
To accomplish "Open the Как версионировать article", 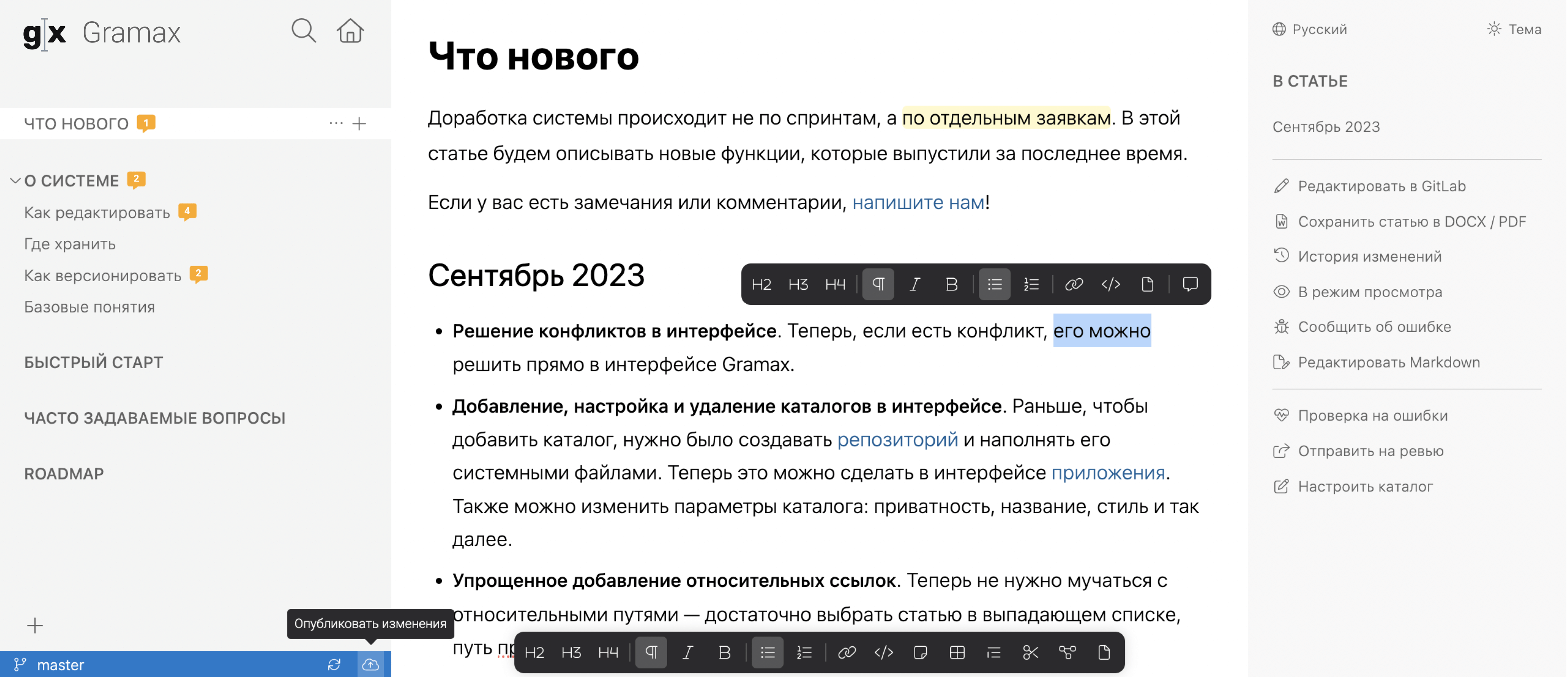I will 102,275.
